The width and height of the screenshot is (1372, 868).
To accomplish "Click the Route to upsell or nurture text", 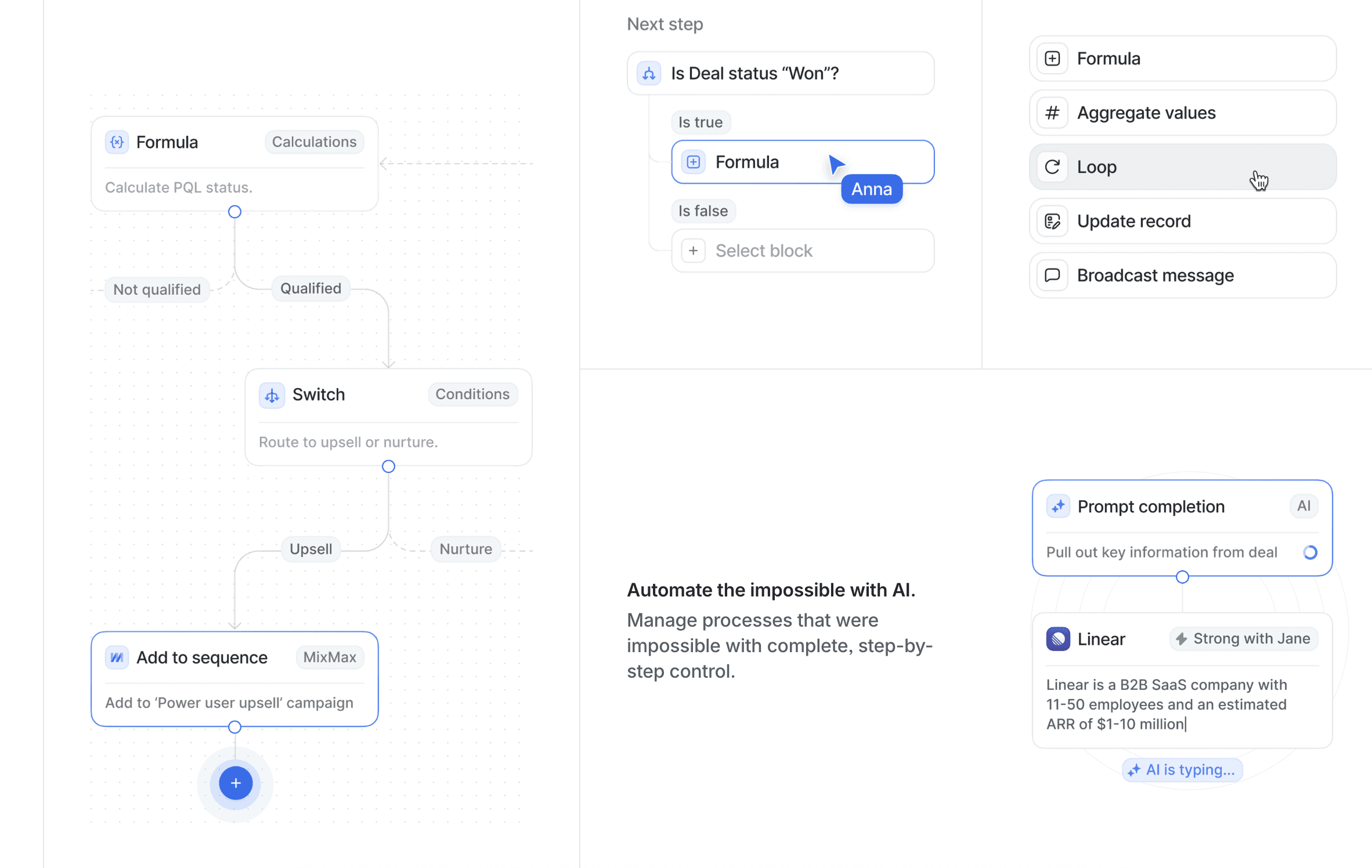I will tap(348, 442).
